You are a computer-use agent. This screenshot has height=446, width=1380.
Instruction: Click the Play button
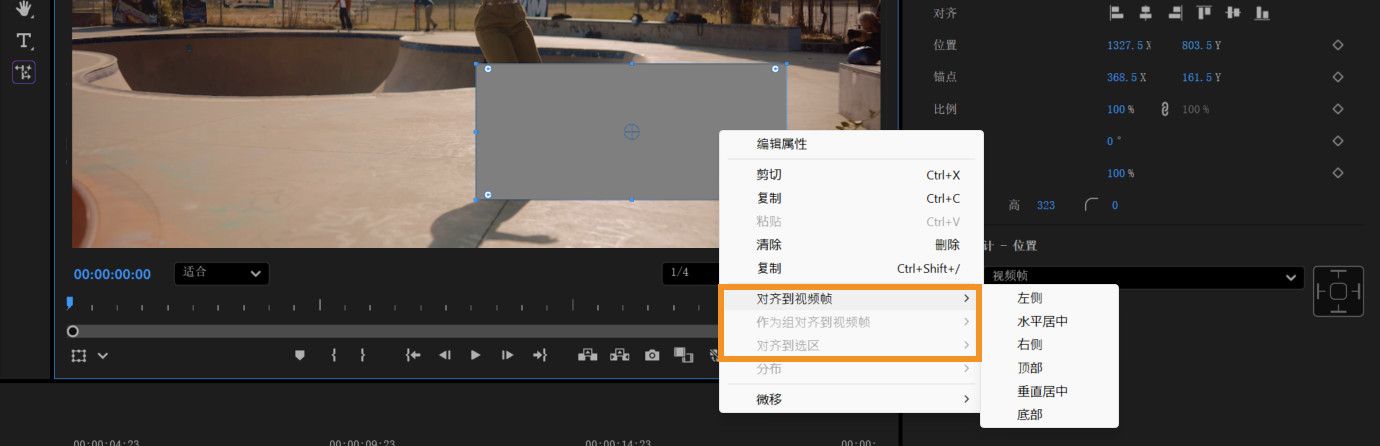tap(476, 355)
